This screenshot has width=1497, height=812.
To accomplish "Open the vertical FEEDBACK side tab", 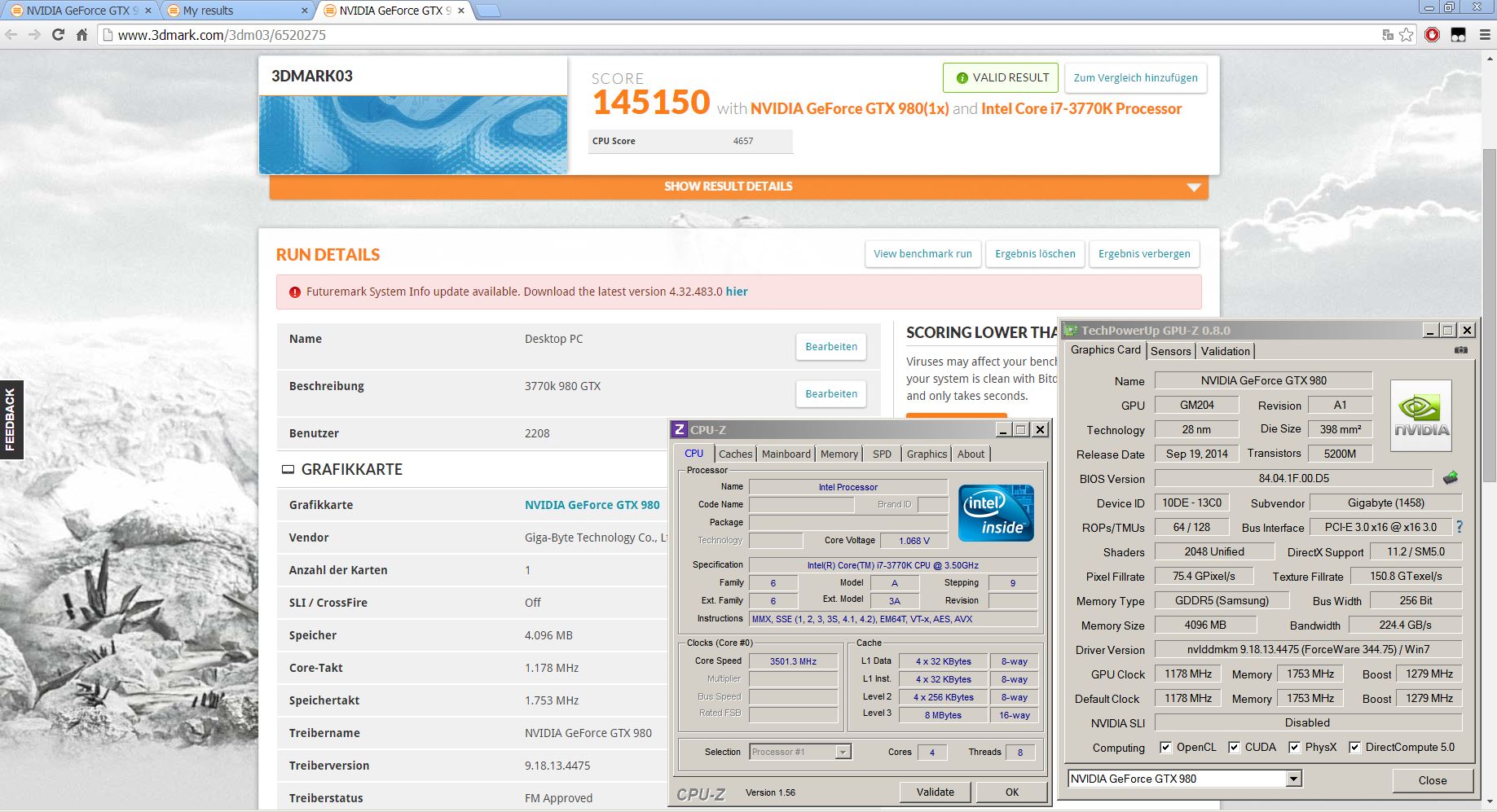I will [11, 419].
